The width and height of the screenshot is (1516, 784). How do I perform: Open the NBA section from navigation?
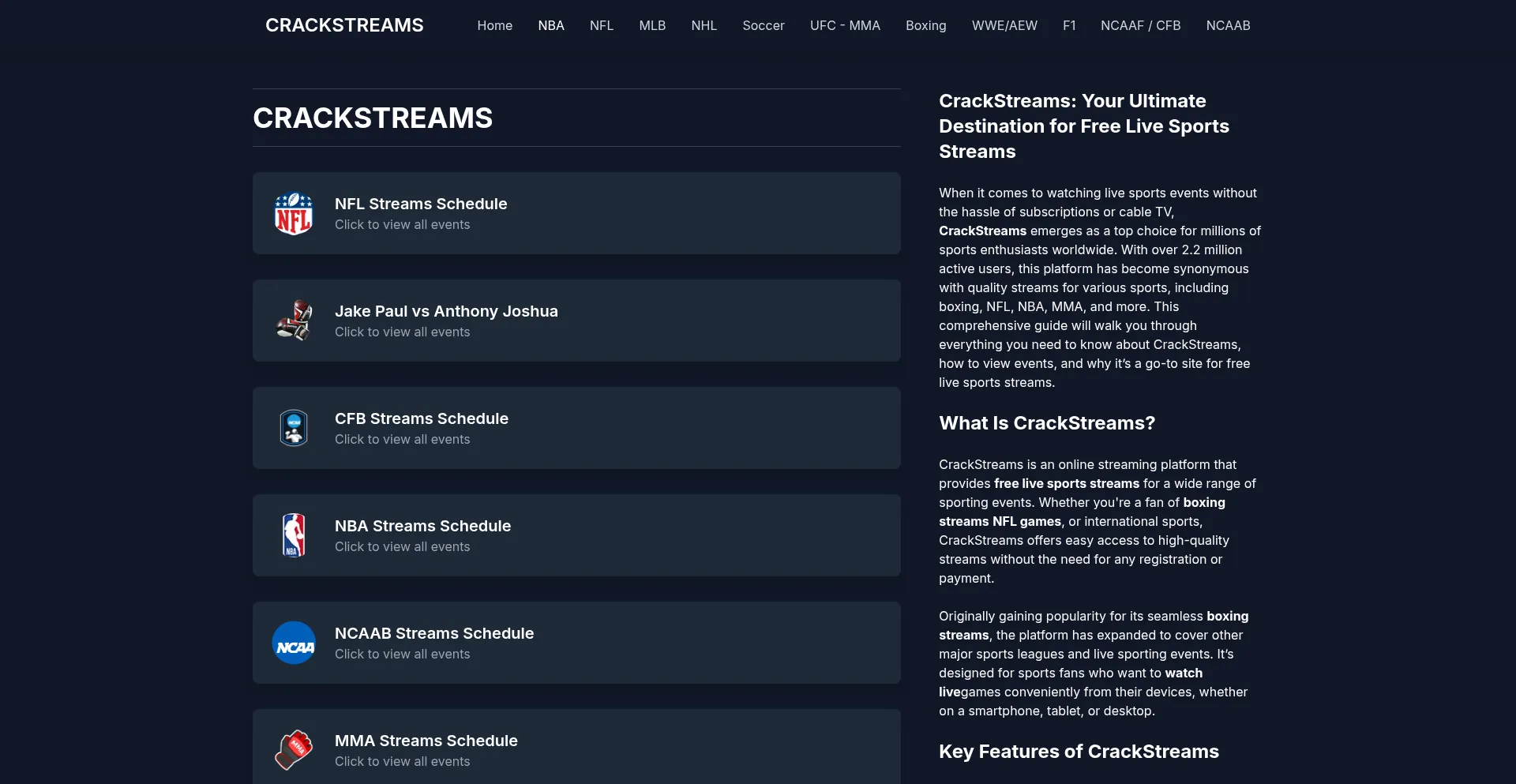pos(551,25)
